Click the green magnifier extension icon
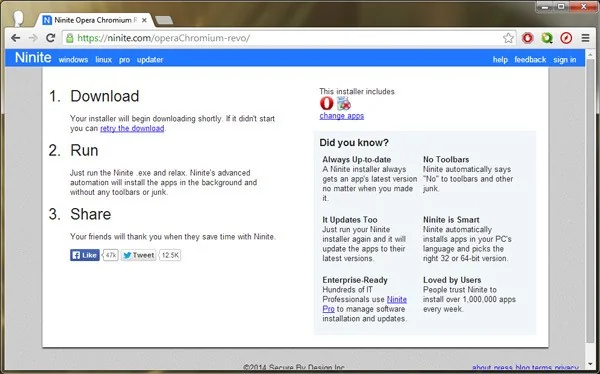 coord(547,38)
